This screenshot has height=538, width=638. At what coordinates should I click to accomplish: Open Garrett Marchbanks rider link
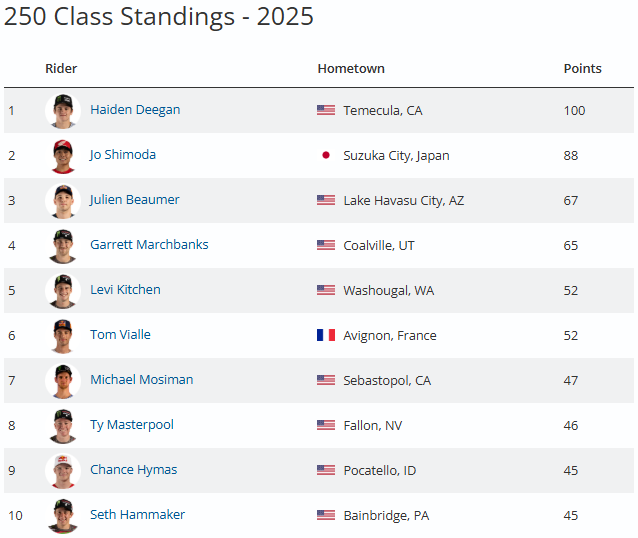pos(149,245)
